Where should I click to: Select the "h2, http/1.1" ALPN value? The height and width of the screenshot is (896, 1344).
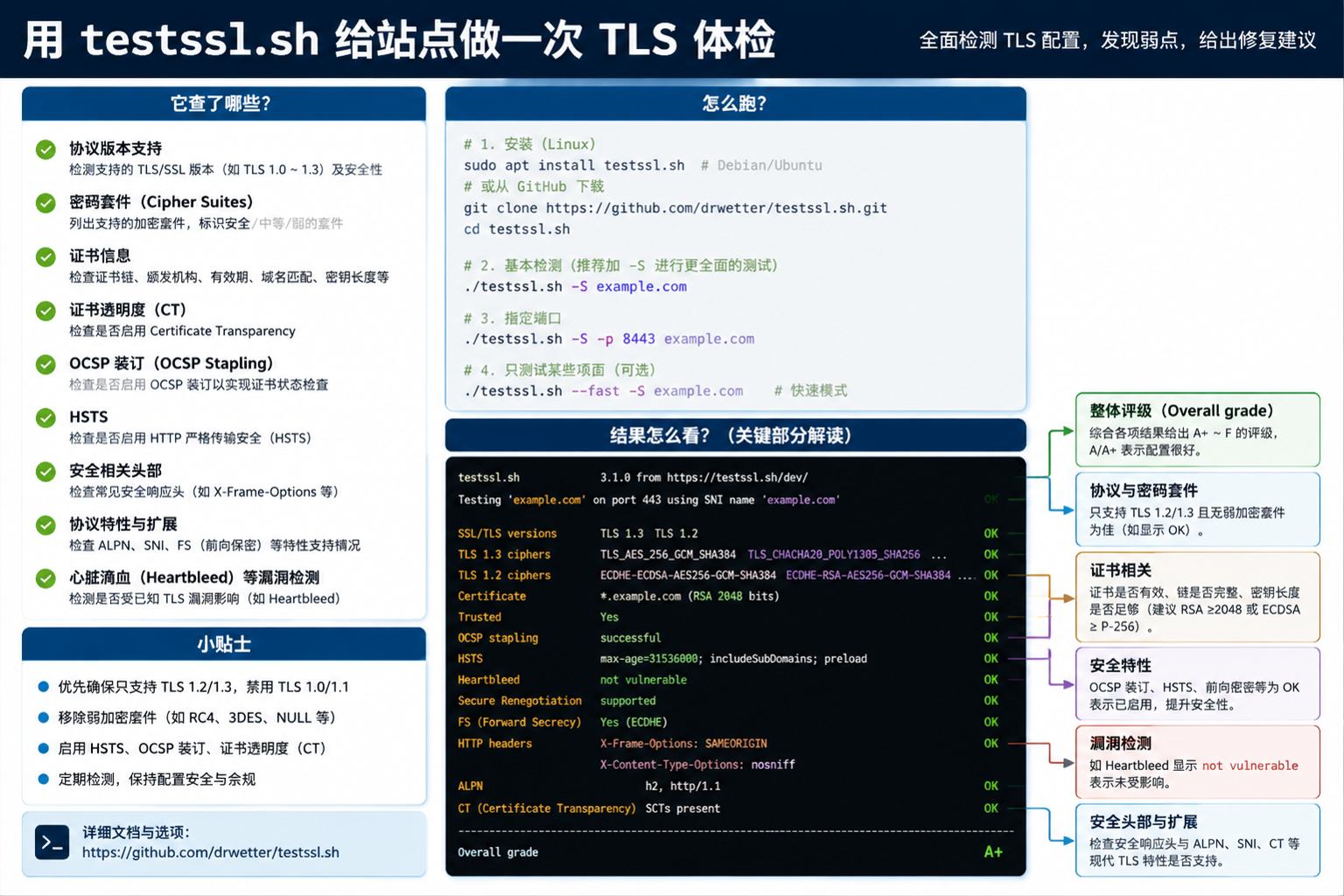coord(683,787)
